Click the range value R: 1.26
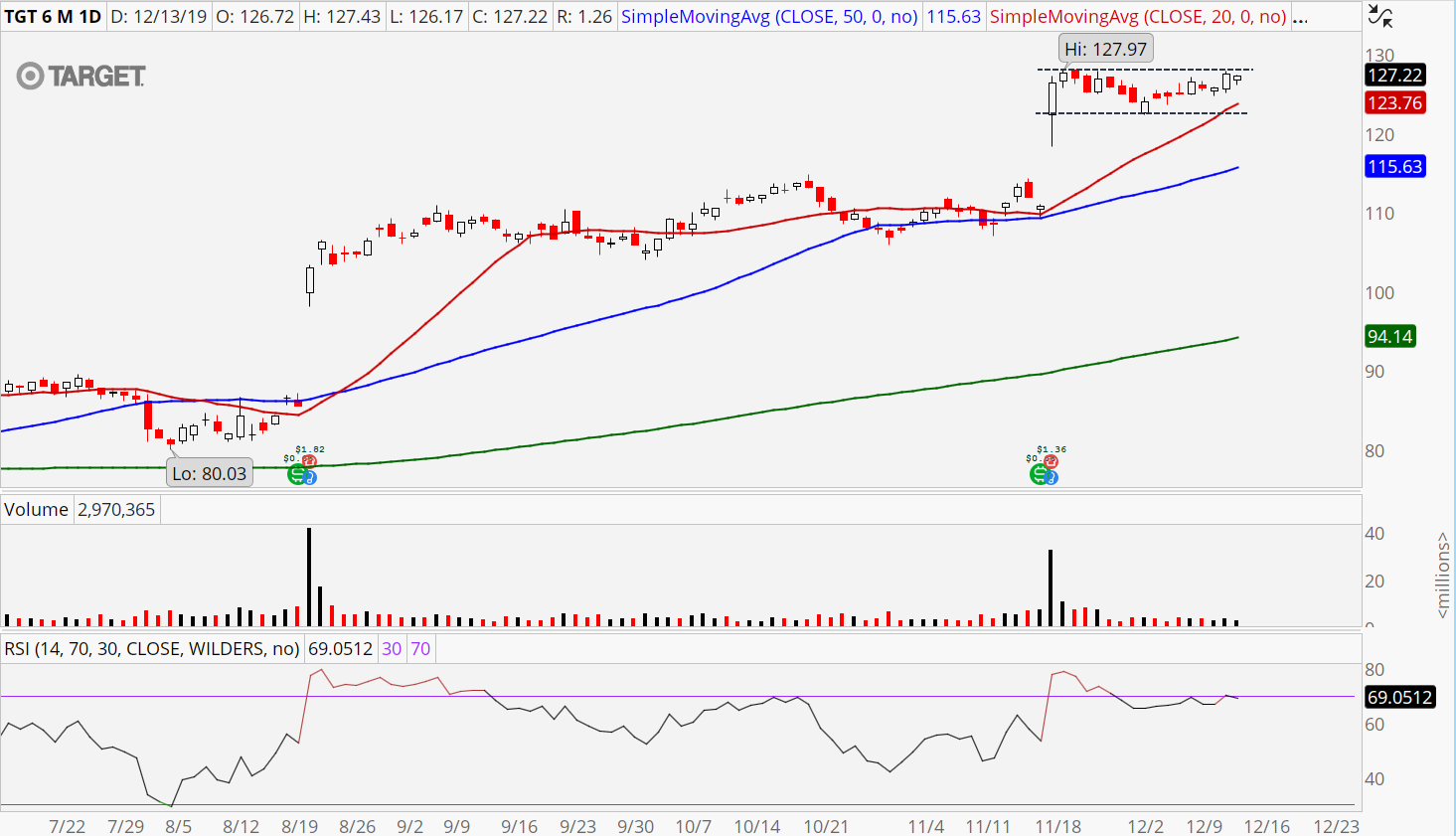The width and height of the screenshot is (1456, 836). coord(584,17)
